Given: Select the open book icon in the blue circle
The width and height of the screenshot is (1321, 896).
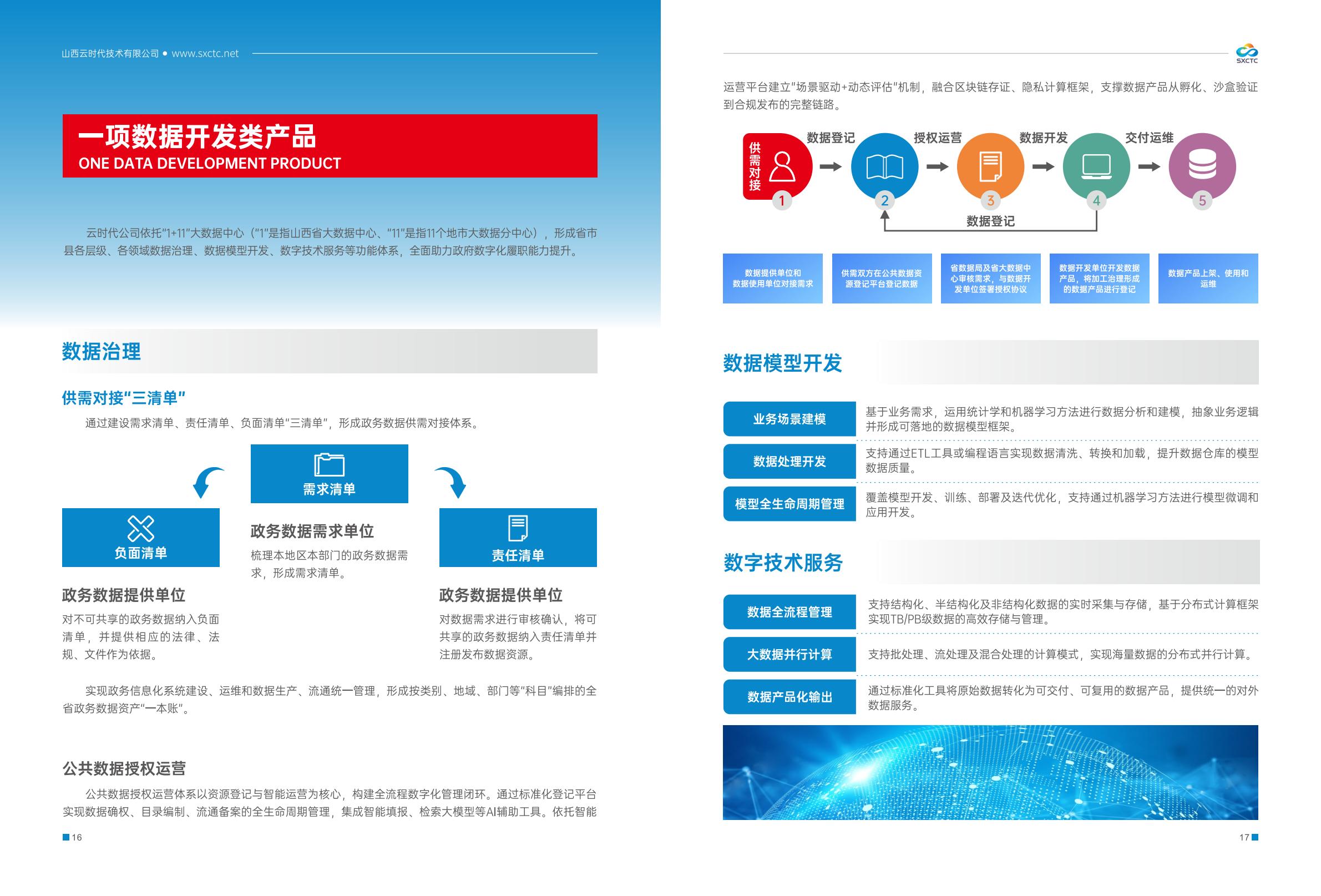Looking at the screenshot, I should click(884, 166).
